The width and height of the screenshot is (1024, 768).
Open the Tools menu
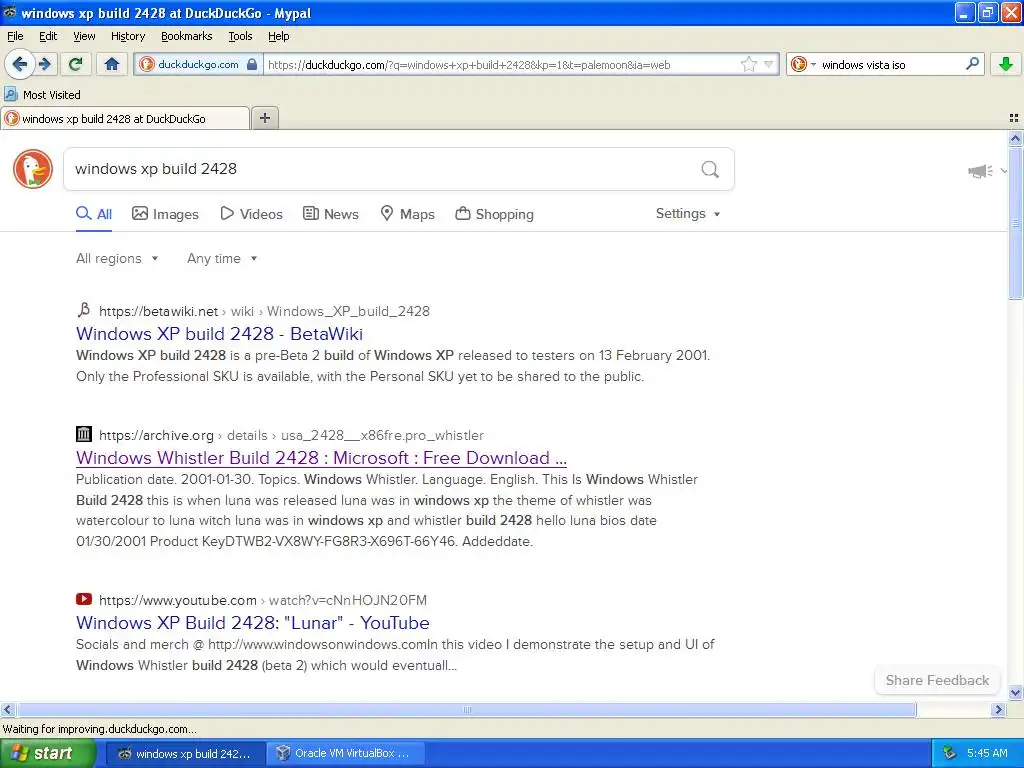click(x=240, y=36)
